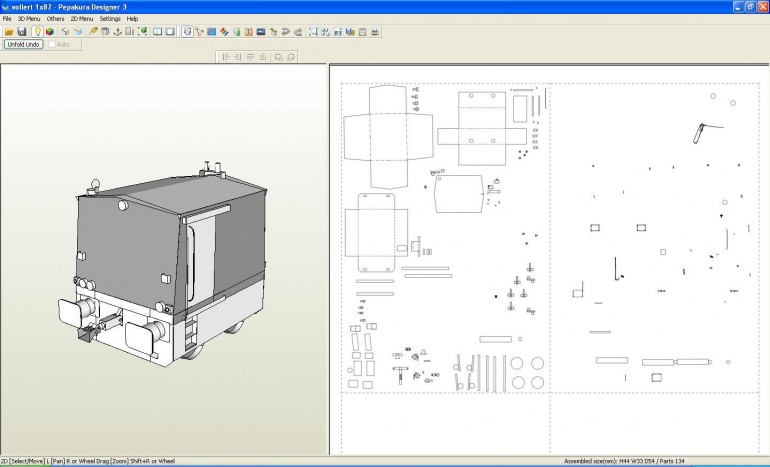Click the align top icon in small toolbar
The image size is (770, 467).
[x=250, y=57]
